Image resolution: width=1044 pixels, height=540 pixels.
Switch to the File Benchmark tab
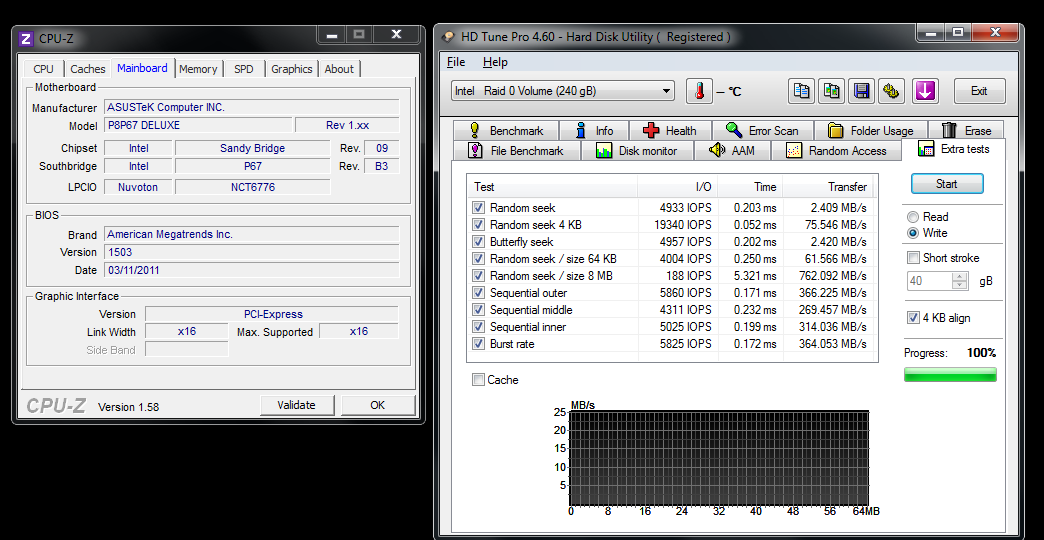point(516,150)
